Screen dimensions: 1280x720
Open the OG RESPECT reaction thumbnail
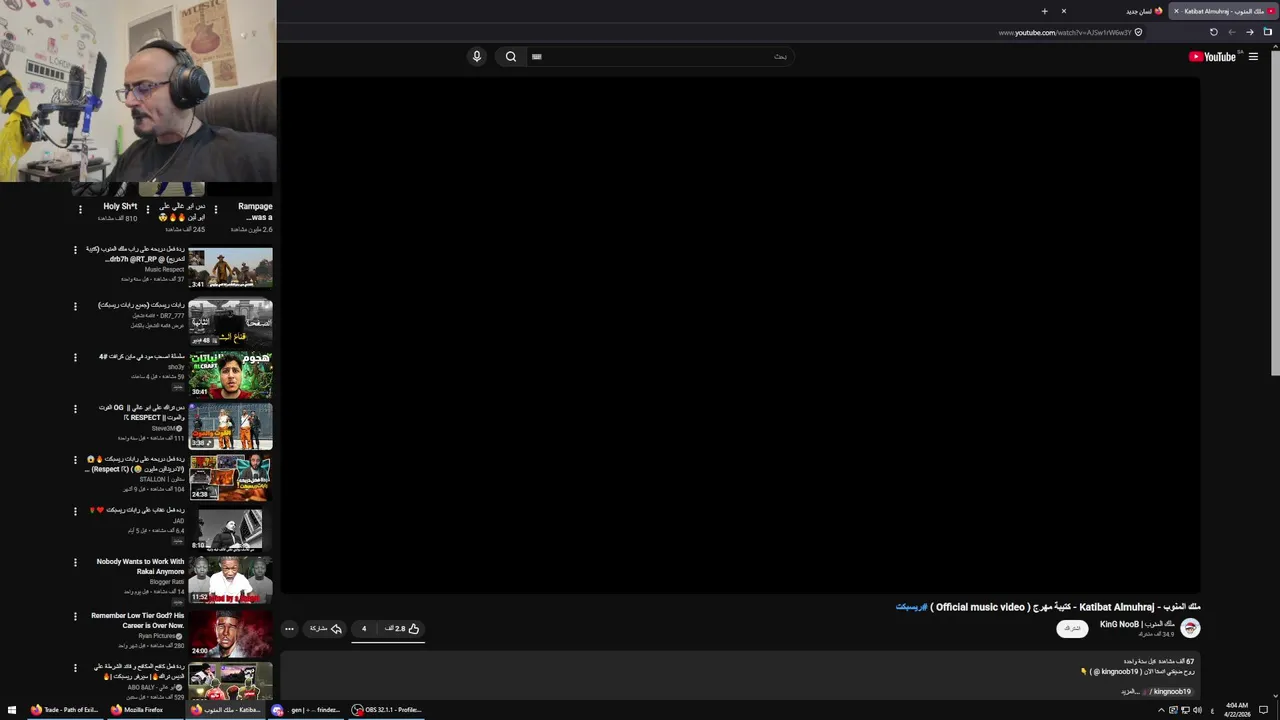point(230,427)
